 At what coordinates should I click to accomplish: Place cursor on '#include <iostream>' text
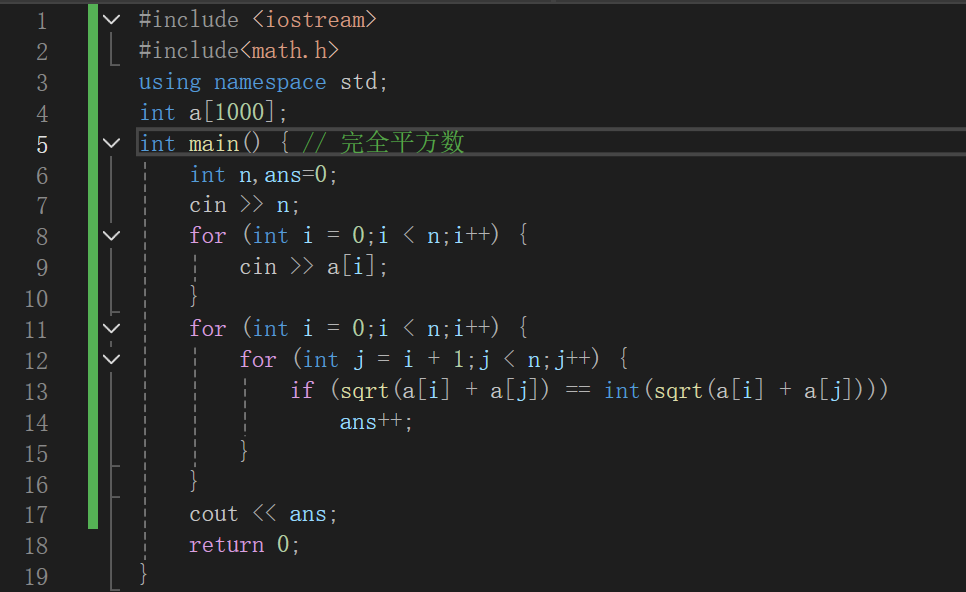pyautogui.click(x=258, y=20)
